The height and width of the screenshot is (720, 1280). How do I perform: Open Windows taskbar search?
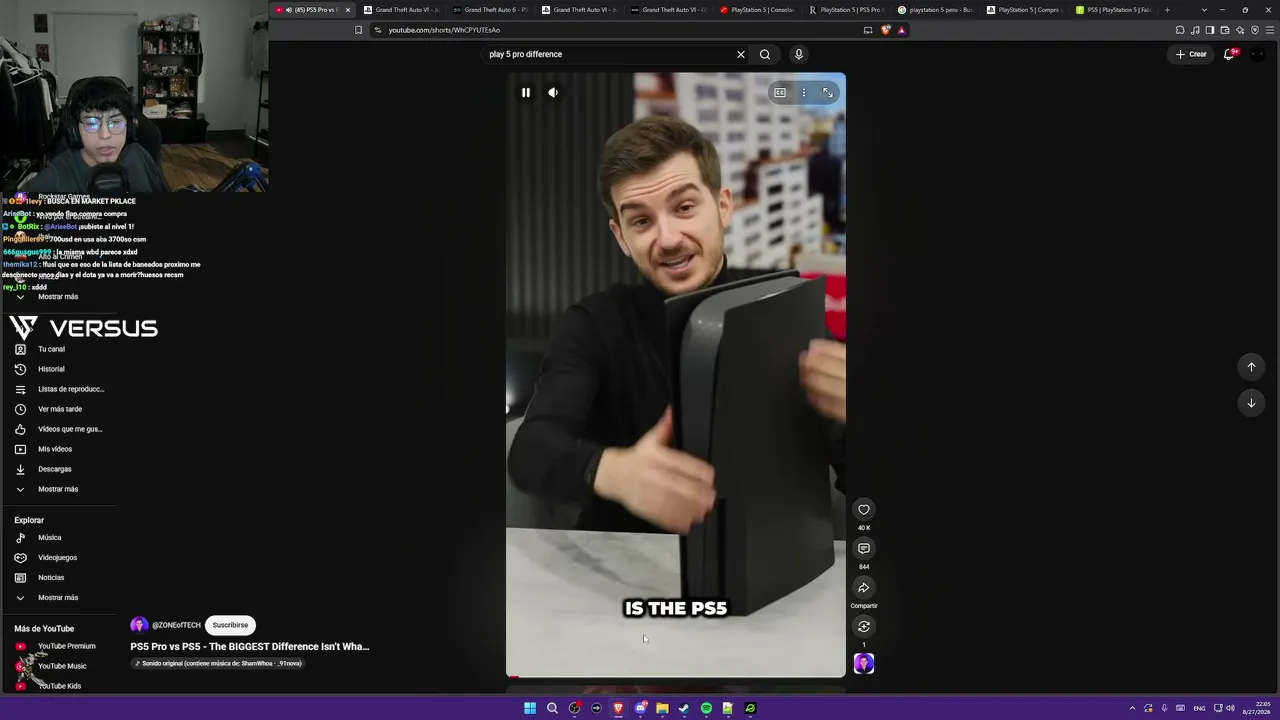coord(552,709)
